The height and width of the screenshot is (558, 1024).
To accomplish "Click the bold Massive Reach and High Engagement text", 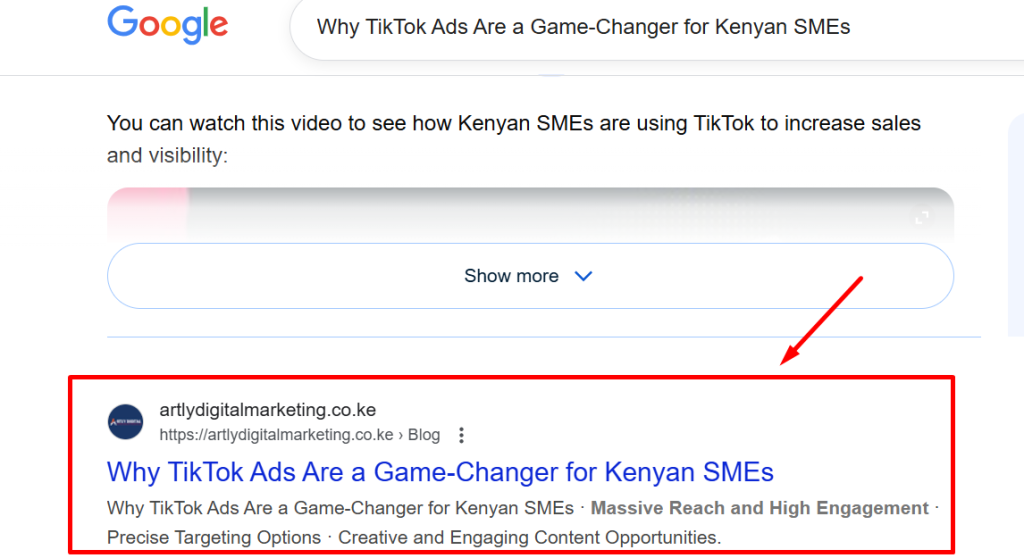I will pyautogui.click(x=759, y=508).
